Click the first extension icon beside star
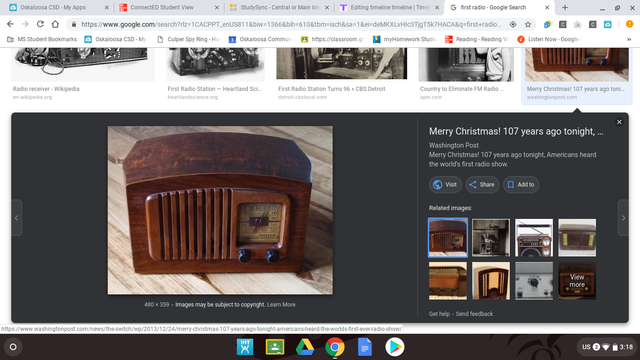640x360 pixels. [547, 24]
